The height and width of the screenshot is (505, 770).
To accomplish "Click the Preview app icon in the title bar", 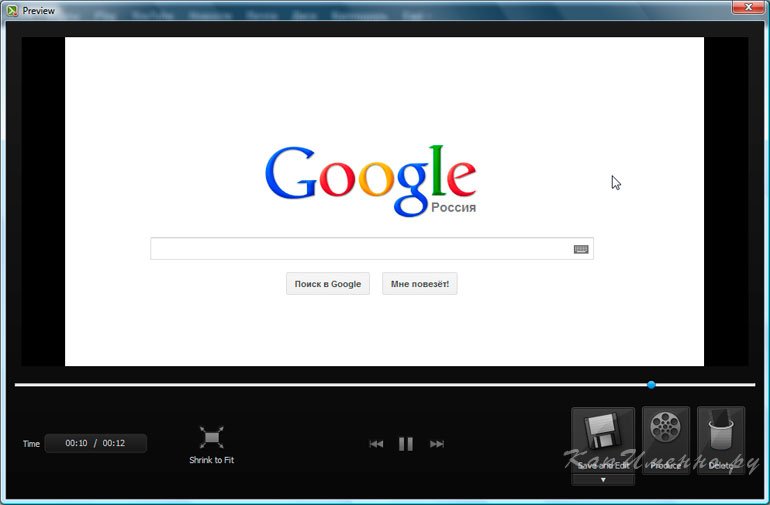I will click(12, 10).
